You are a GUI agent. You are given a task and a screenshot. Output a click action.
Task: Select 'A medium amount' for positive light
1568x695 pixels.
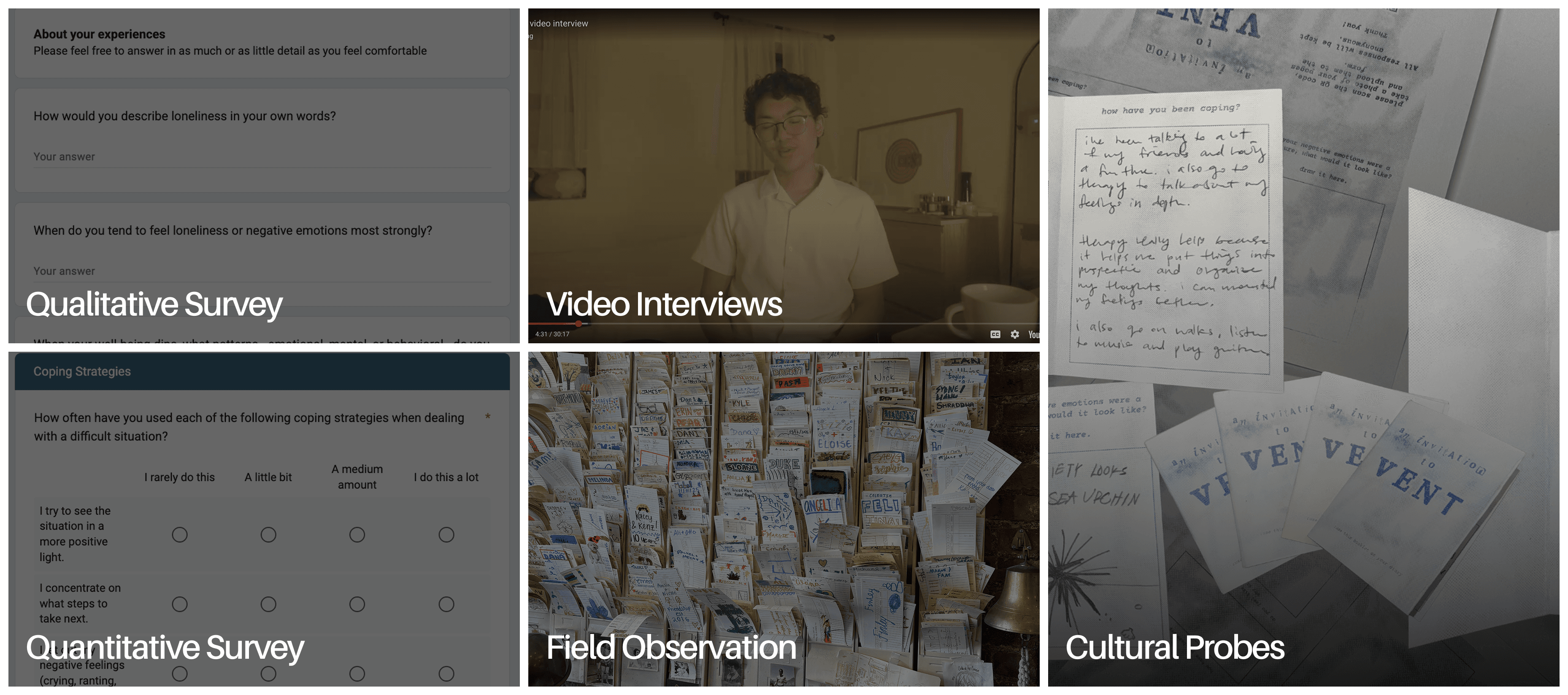pos(357,534)
